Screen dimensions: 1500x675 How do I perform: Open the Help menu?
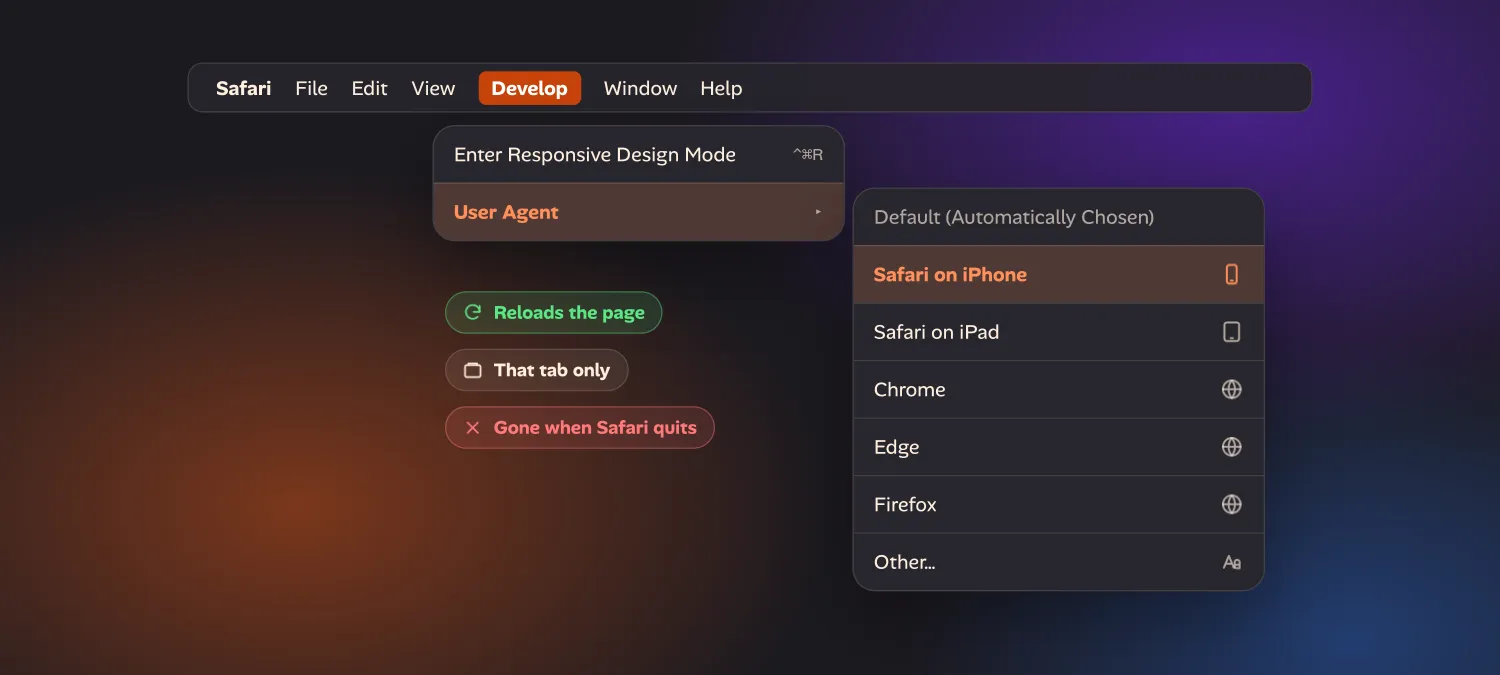click(x=721, y=88)
